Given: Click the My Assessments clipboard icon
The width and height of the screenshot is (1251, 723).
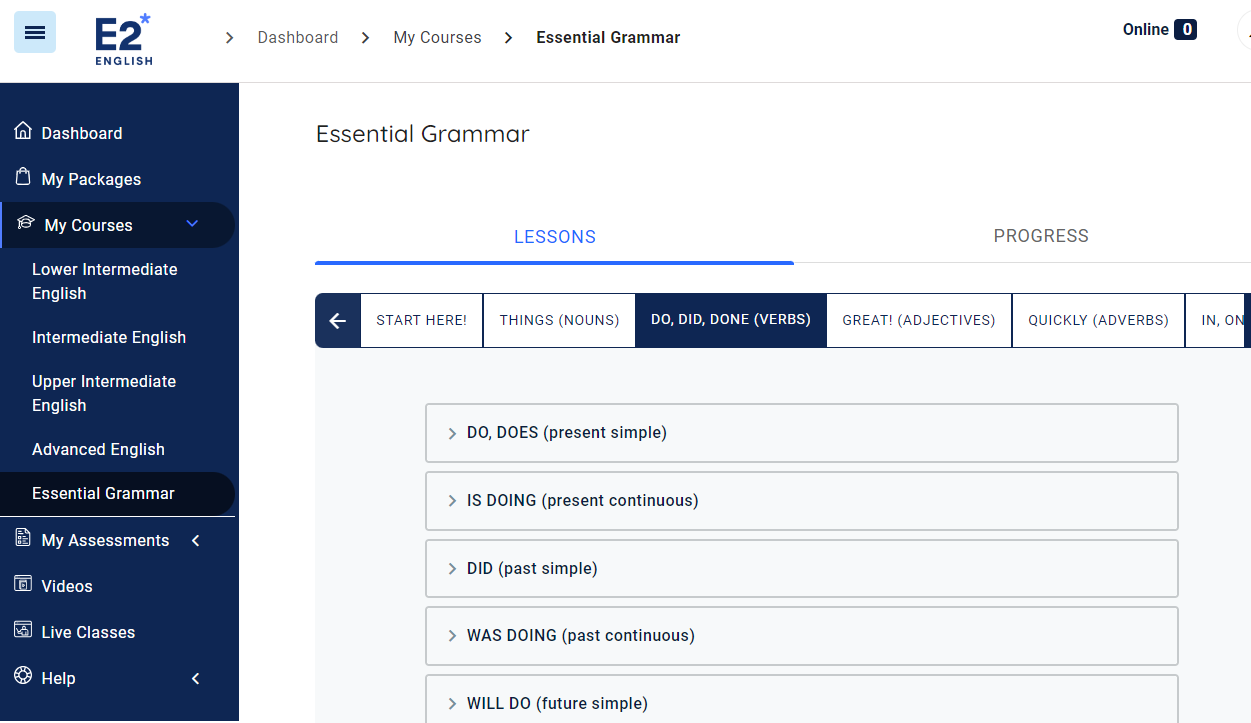Looking at the screenshot, I should 21,539.
